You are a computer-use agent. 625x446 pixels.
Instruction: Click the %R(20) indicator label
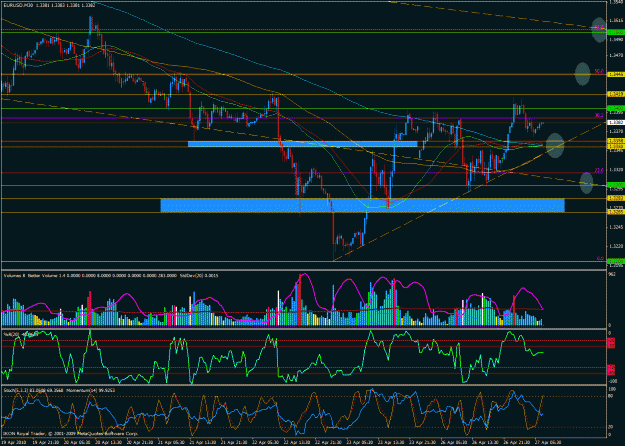(10, 334)
